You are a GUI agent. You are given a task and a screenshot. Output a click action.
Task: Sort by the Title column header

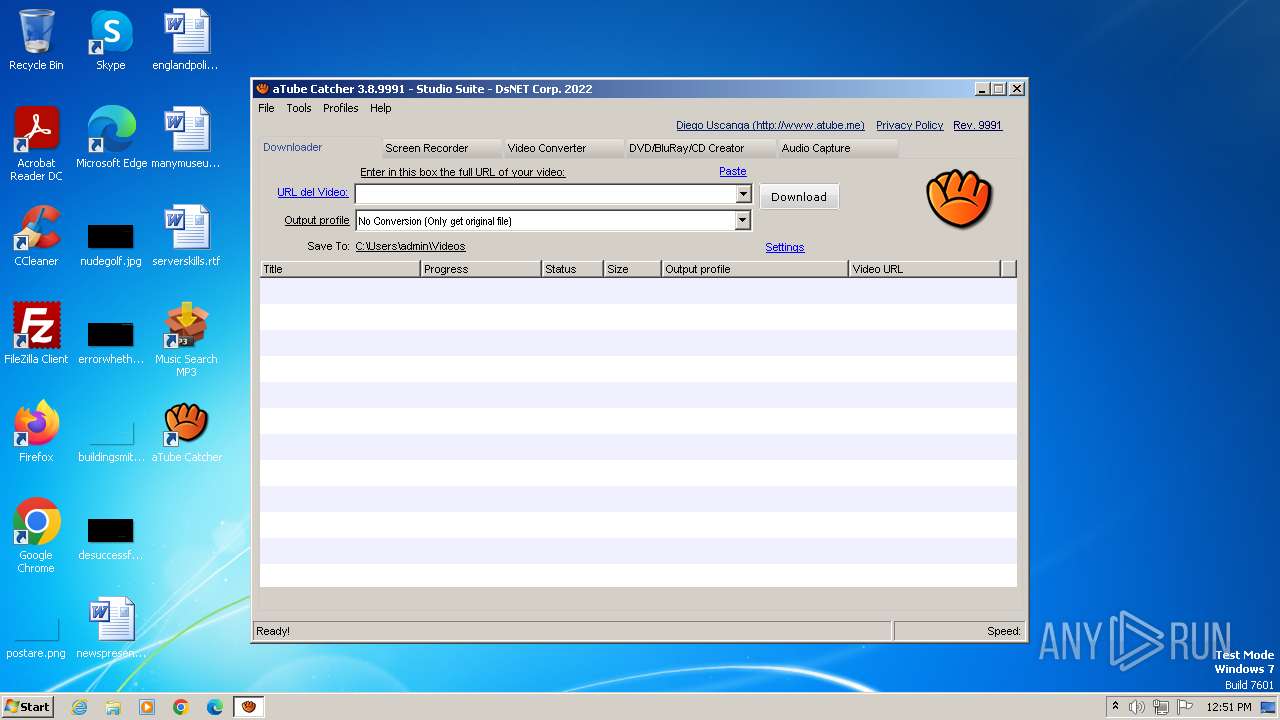pyautogui.click(x=340, y=269)
